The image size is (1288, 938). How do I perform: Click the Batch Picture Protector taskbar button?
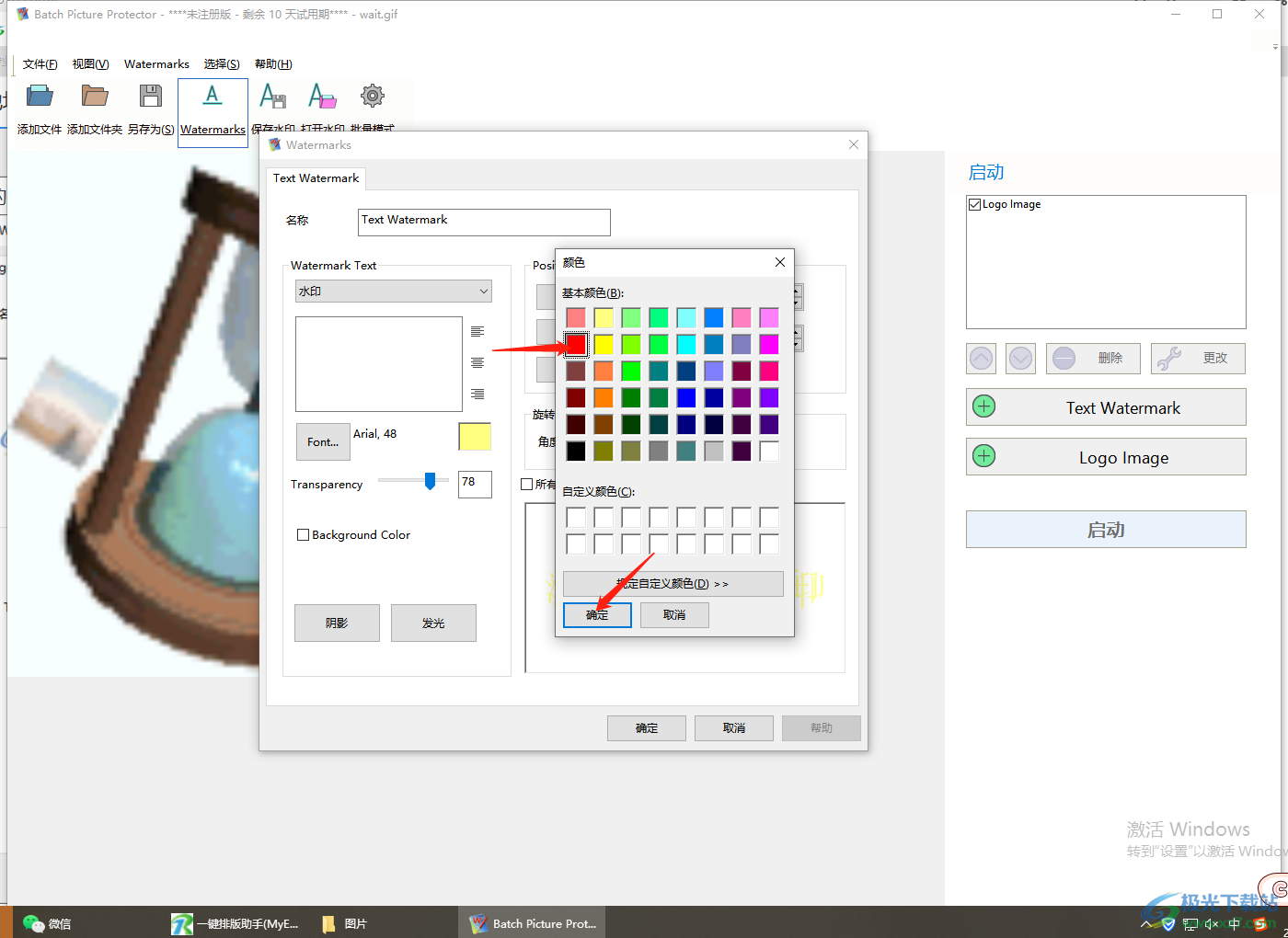coord(532,922)
